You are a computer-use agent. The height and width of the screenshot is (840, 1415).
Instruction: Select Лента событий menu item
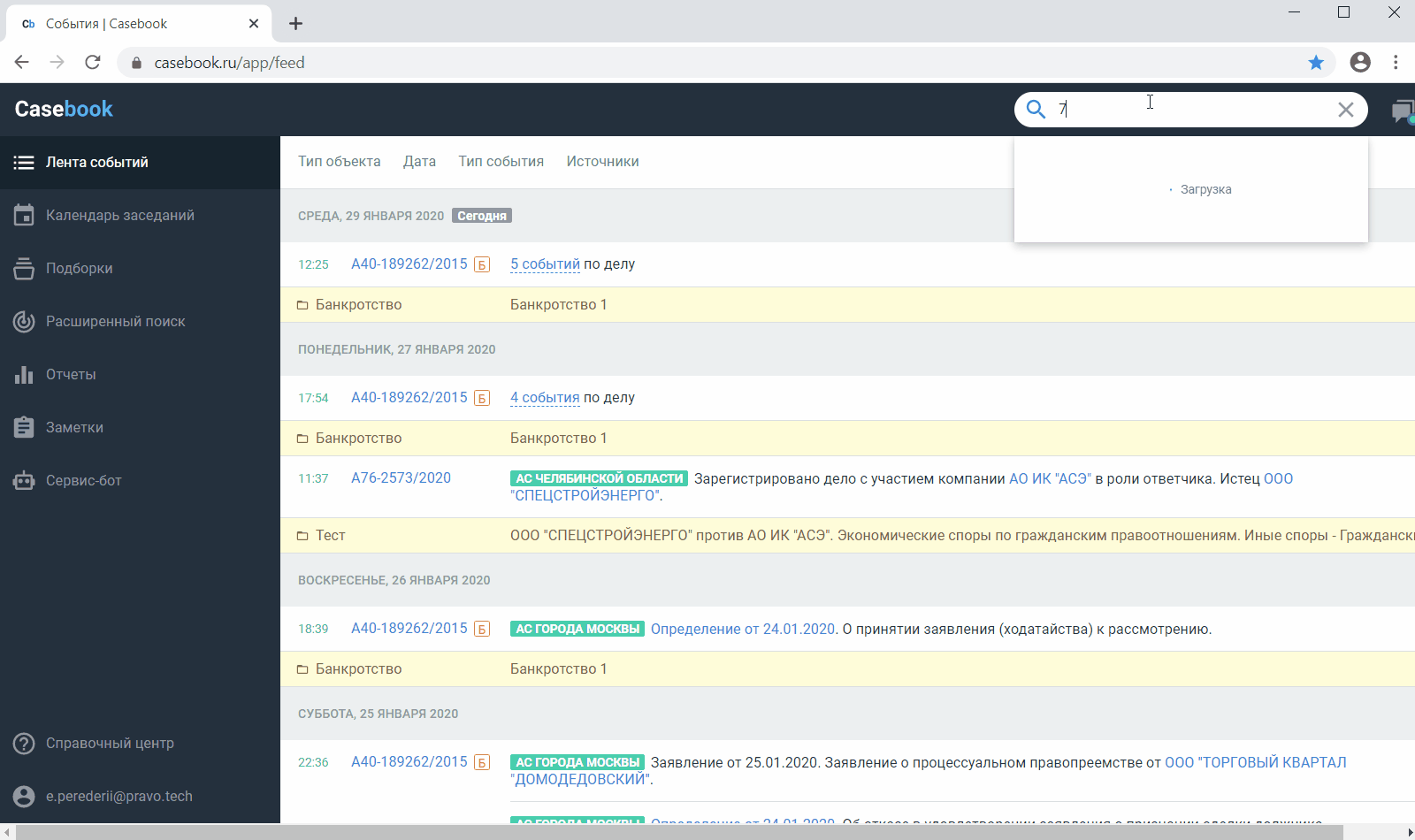96,163
